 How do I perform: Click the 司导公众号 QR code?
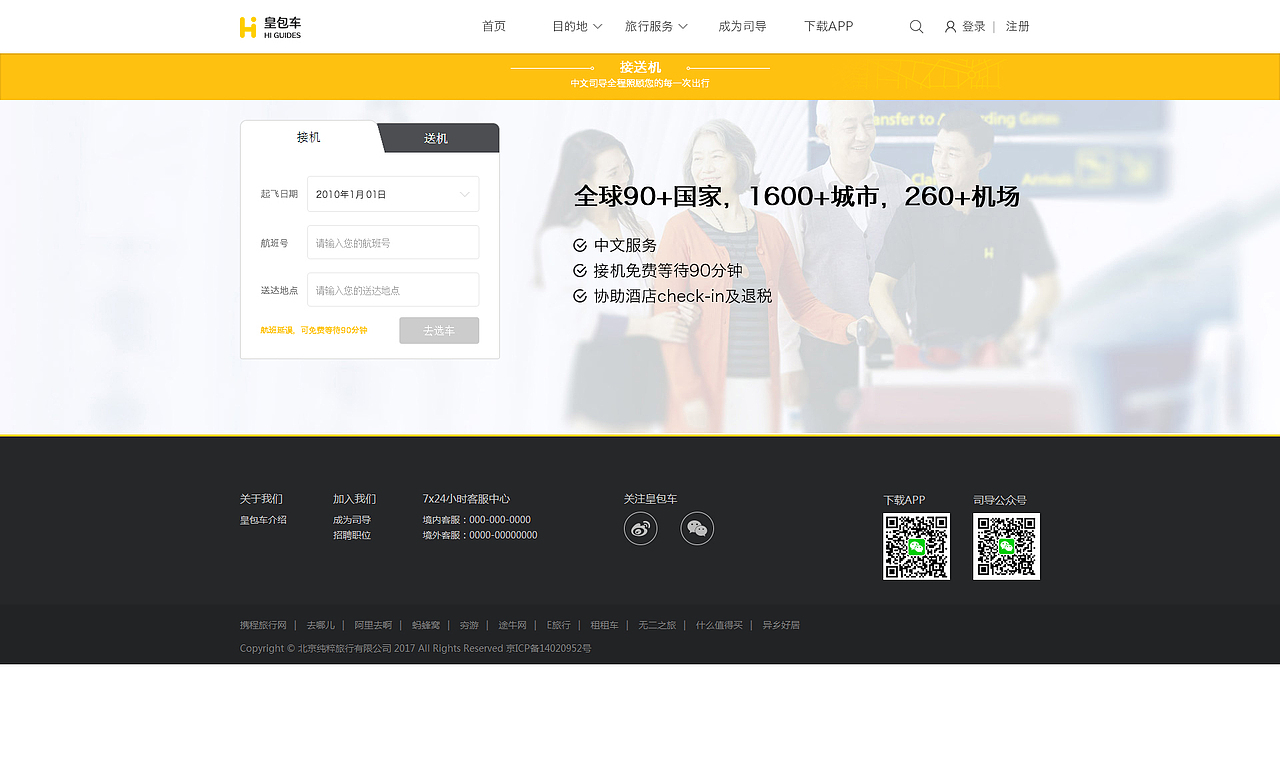pyautogui.click(x=1006, y=546)
